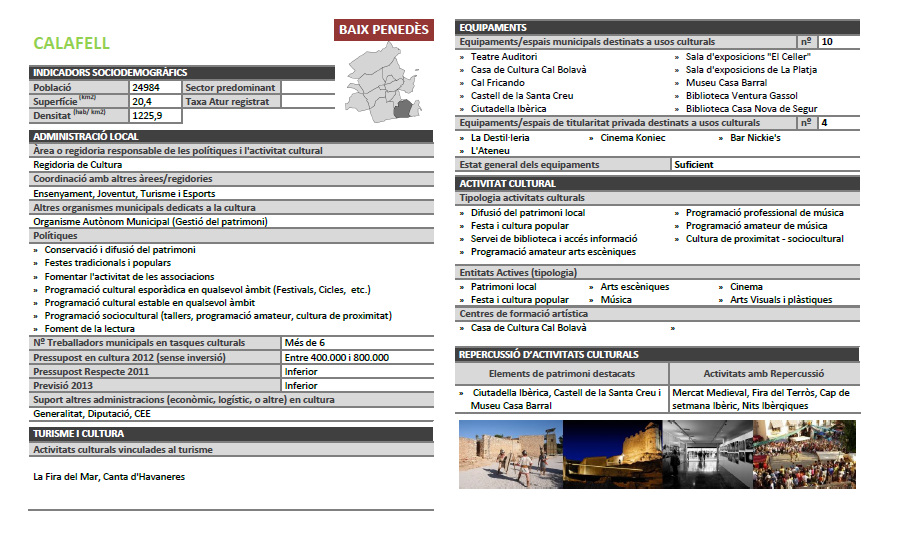Select Inferior value for Previsió 2013

[x=301, y=386]
